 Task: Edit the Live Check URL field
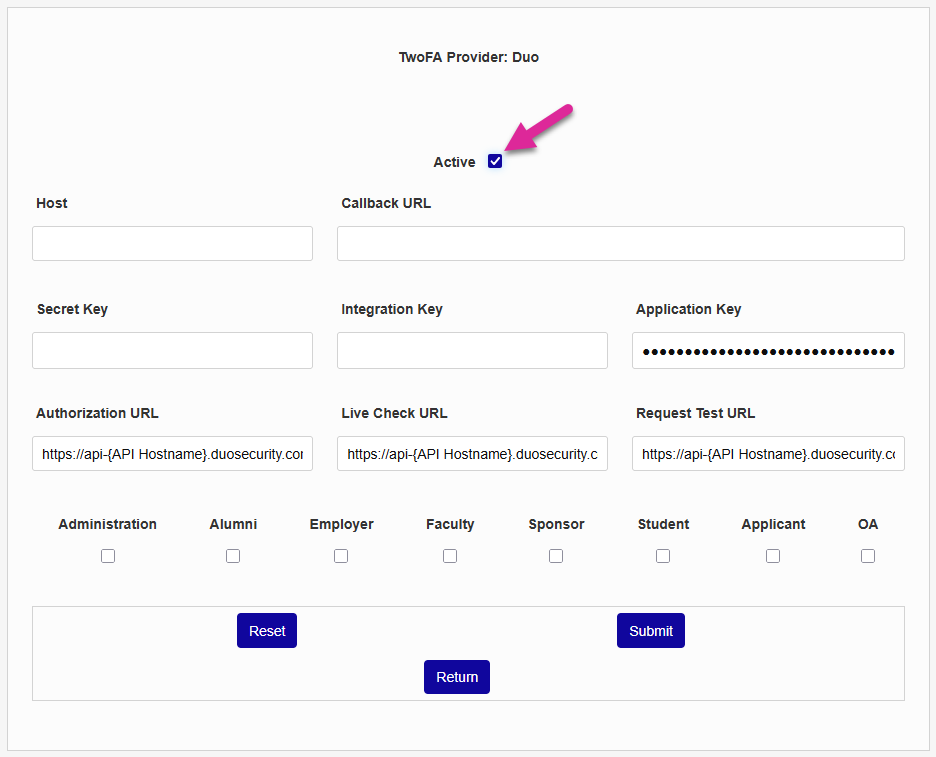tap(472, 454)
